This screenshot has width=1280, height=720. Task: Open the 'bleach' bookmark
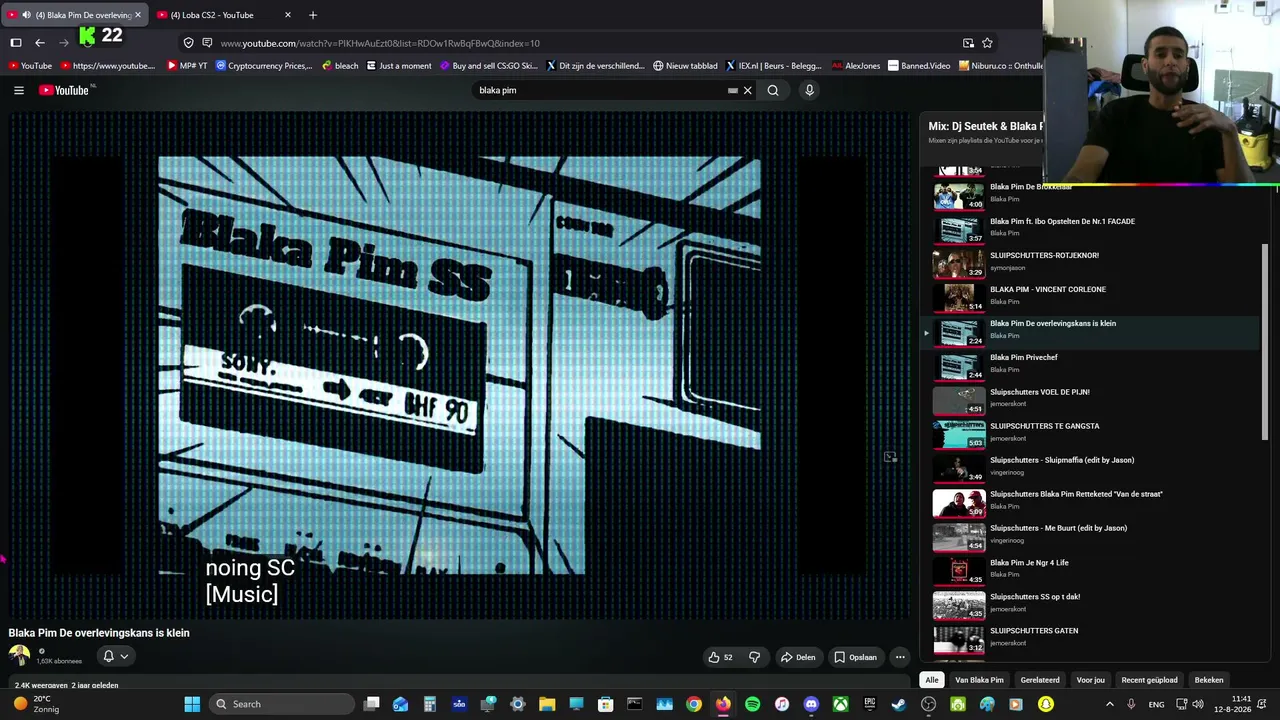pyautogui.click(x=340, y=66)
